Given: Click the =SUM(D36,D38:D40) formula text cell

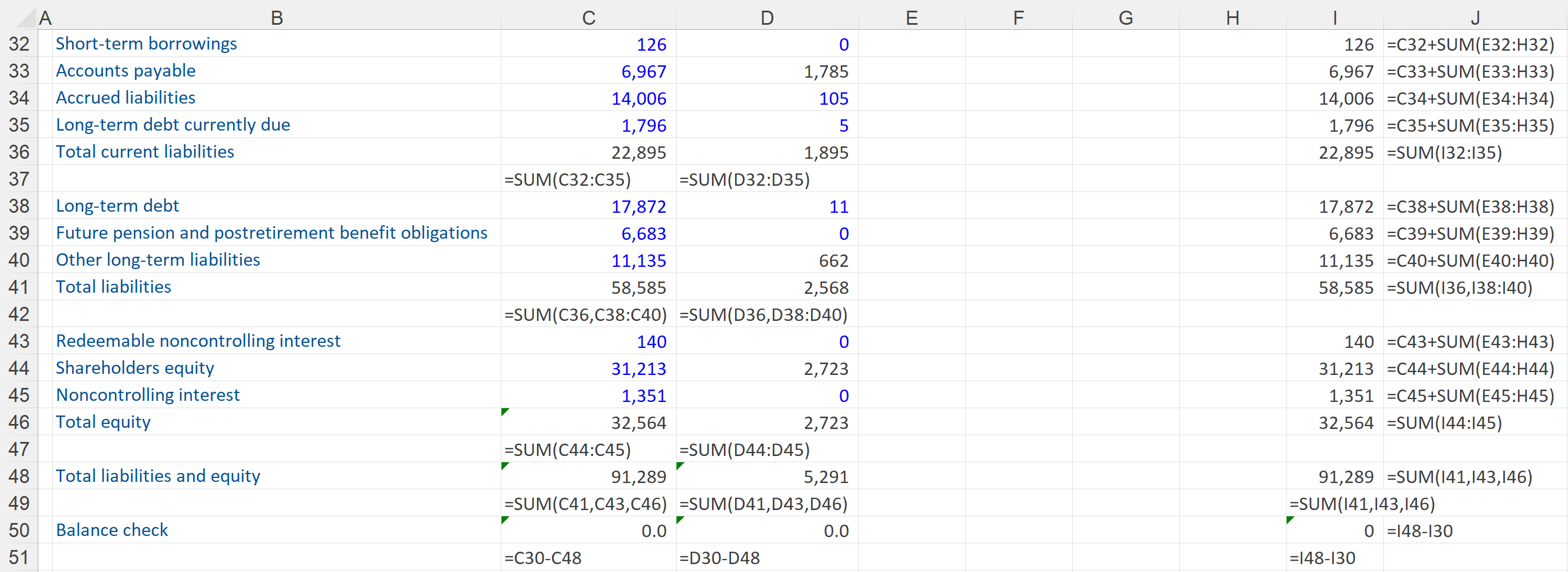Looking at the screenshot, I should click(x=763, y=315).
